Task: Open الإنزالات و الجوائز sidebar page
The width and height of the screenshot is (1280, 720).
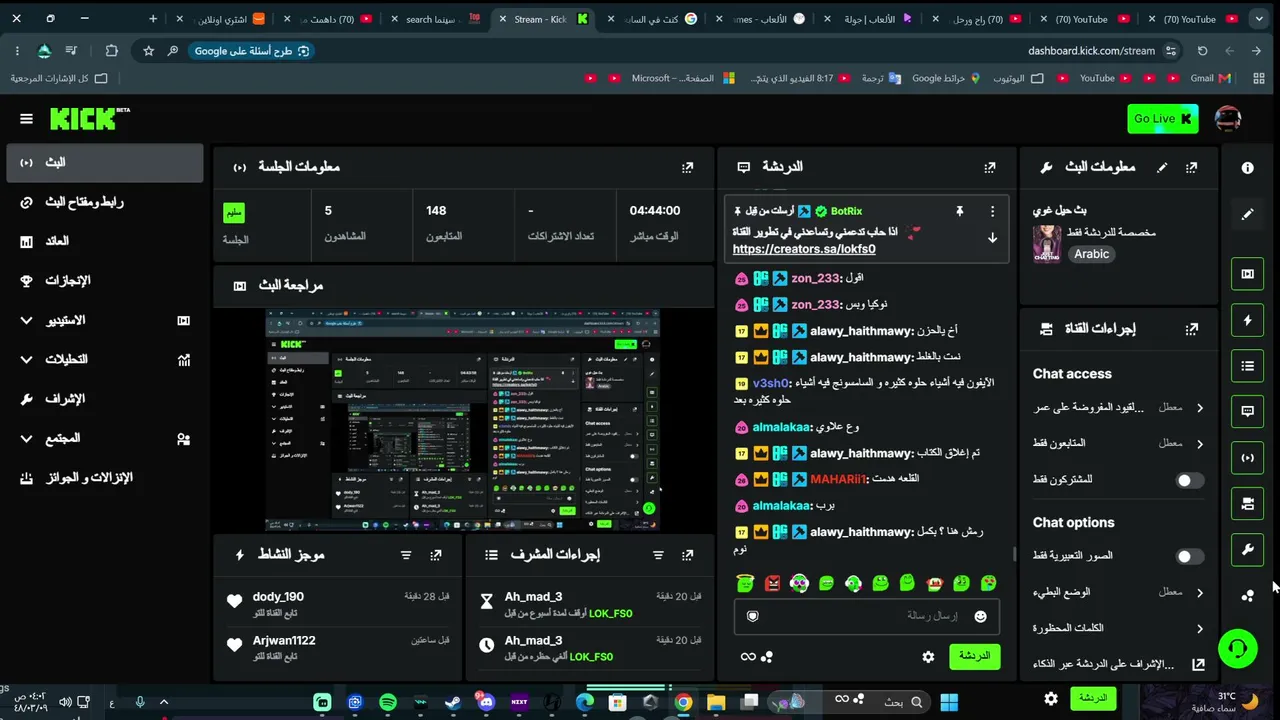Action: click(x=104, y=478)
